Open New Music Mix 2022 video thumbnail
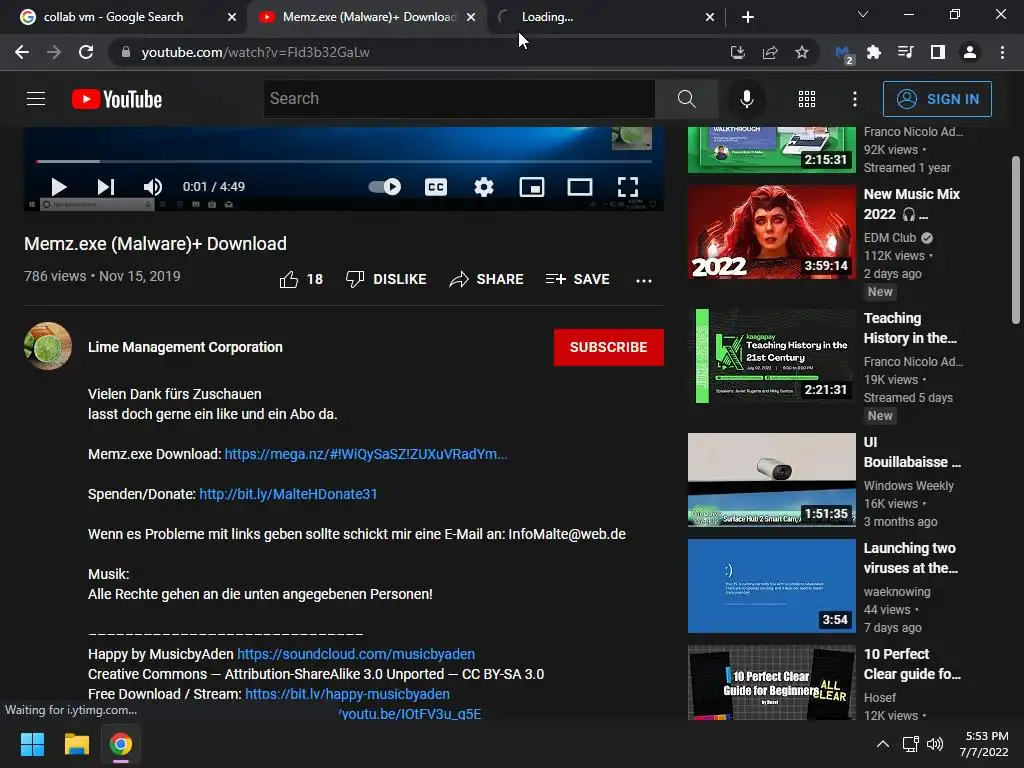This screenshot has width=1024, height=768. 771,232
